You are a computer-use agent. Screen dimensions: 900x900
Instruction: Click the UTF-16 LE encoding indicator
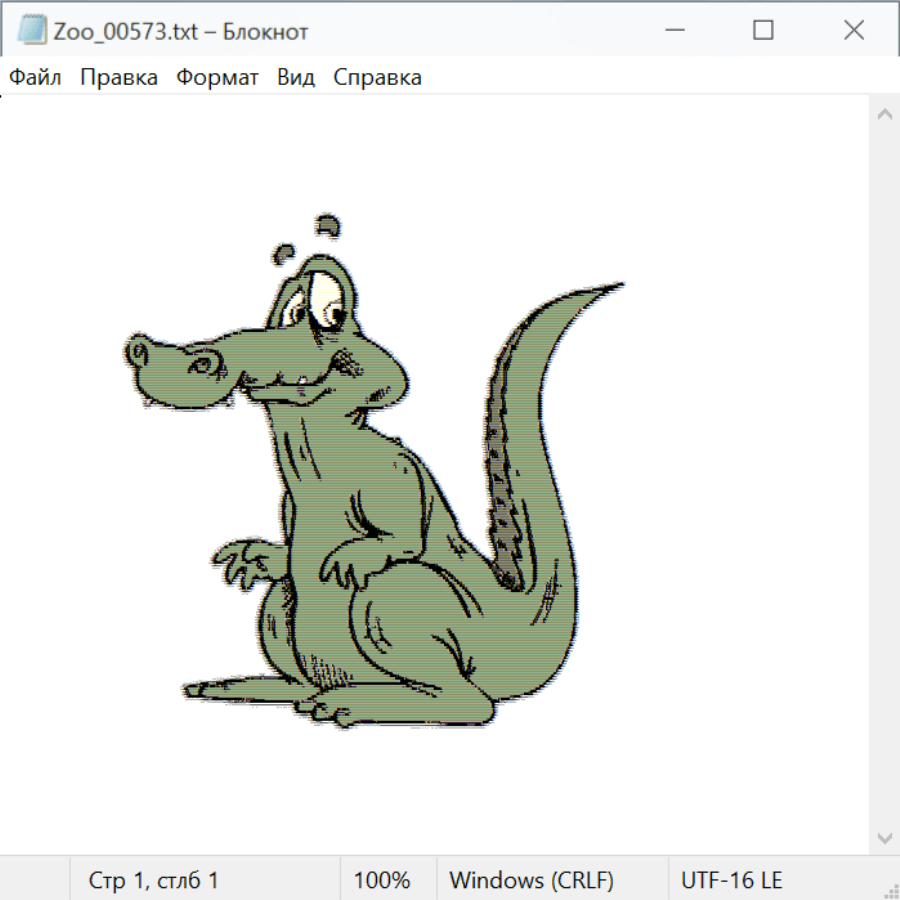tap(731, 881)
